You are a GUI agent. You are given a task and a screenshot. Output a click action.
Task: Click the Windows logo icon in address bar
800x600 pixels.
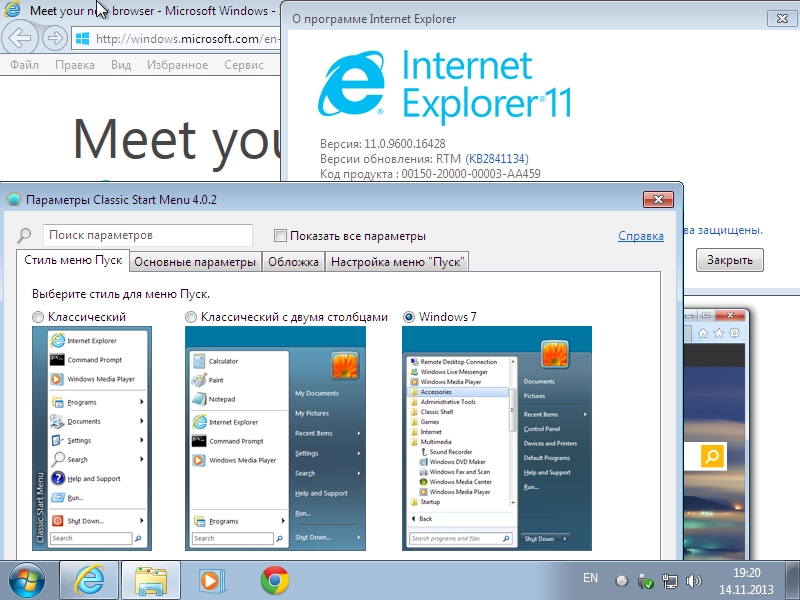tap(82, 39)
